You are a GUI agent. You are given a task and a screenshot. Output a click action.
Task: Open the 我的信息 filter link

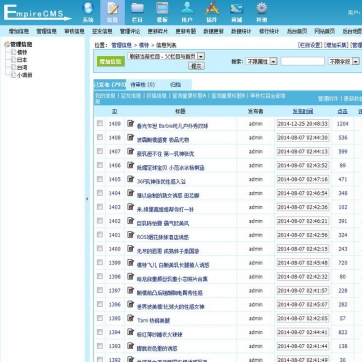click(105, 96)
